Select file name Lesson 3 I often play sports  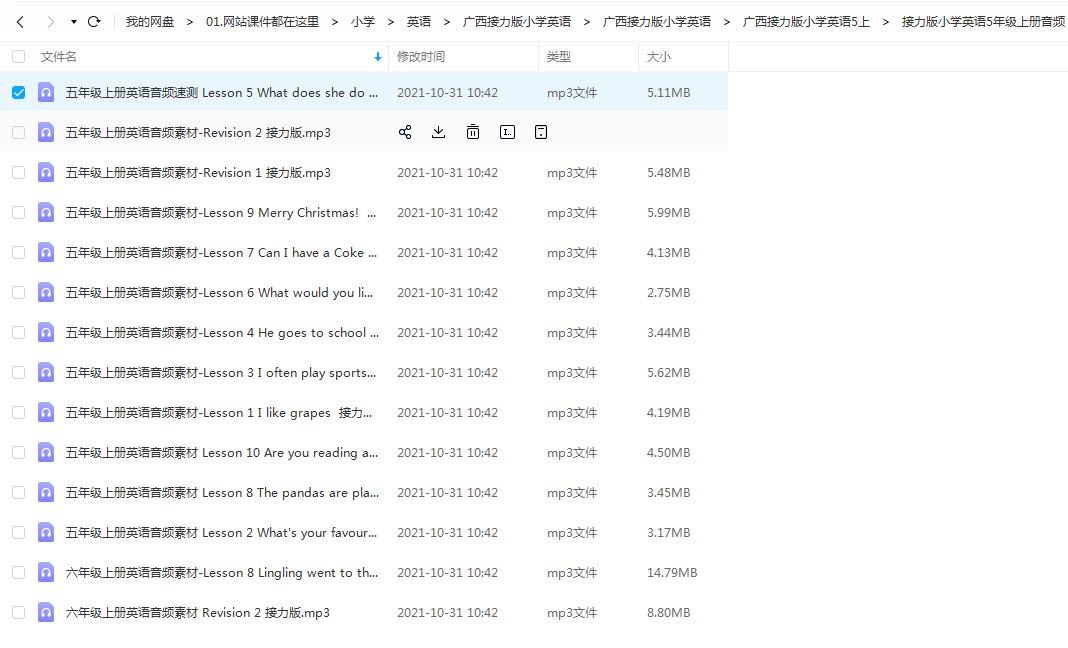click(x=221, y=373)
